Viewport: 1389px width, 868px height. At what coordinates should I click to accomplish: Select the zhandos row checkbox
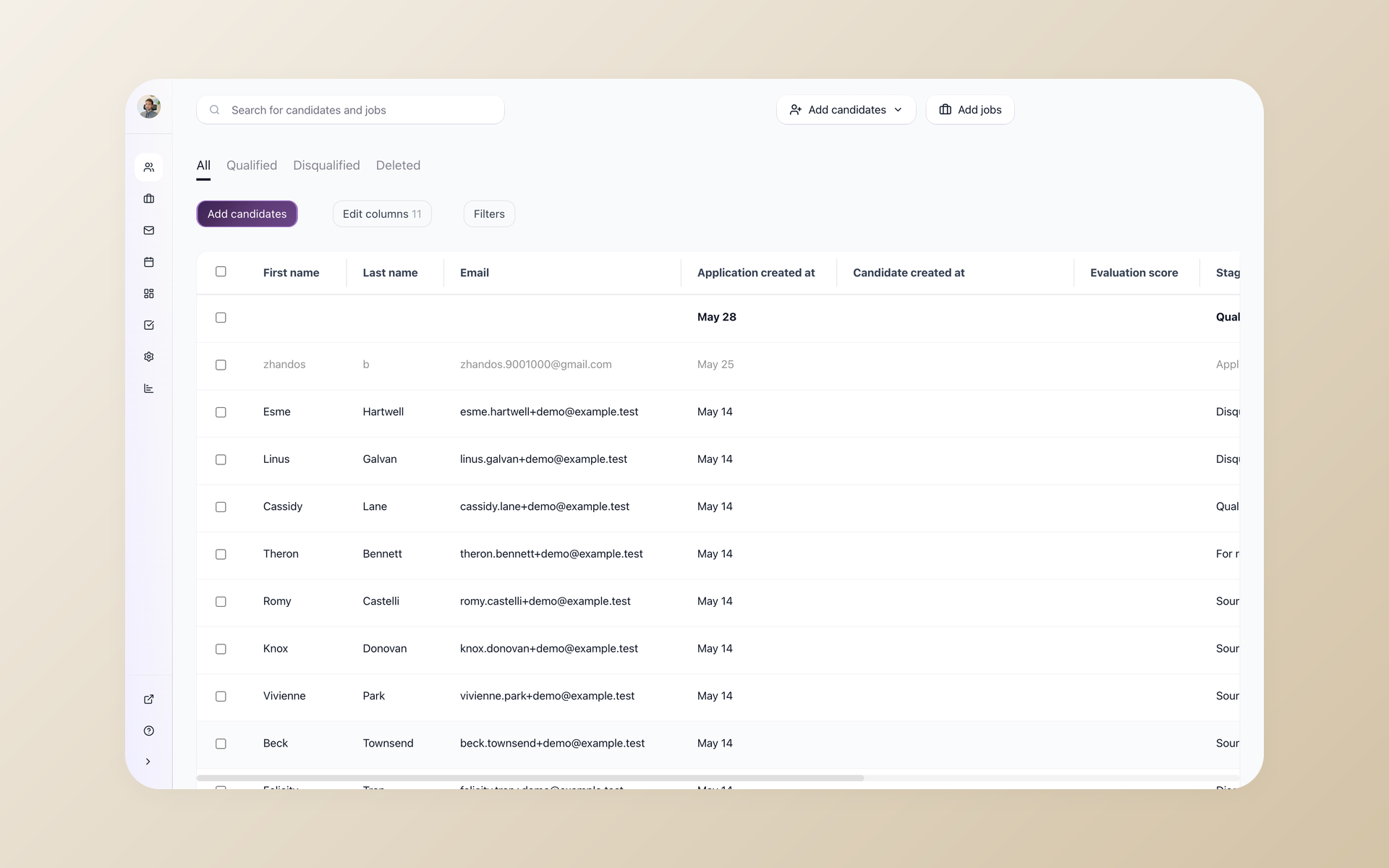pos(221,365)
